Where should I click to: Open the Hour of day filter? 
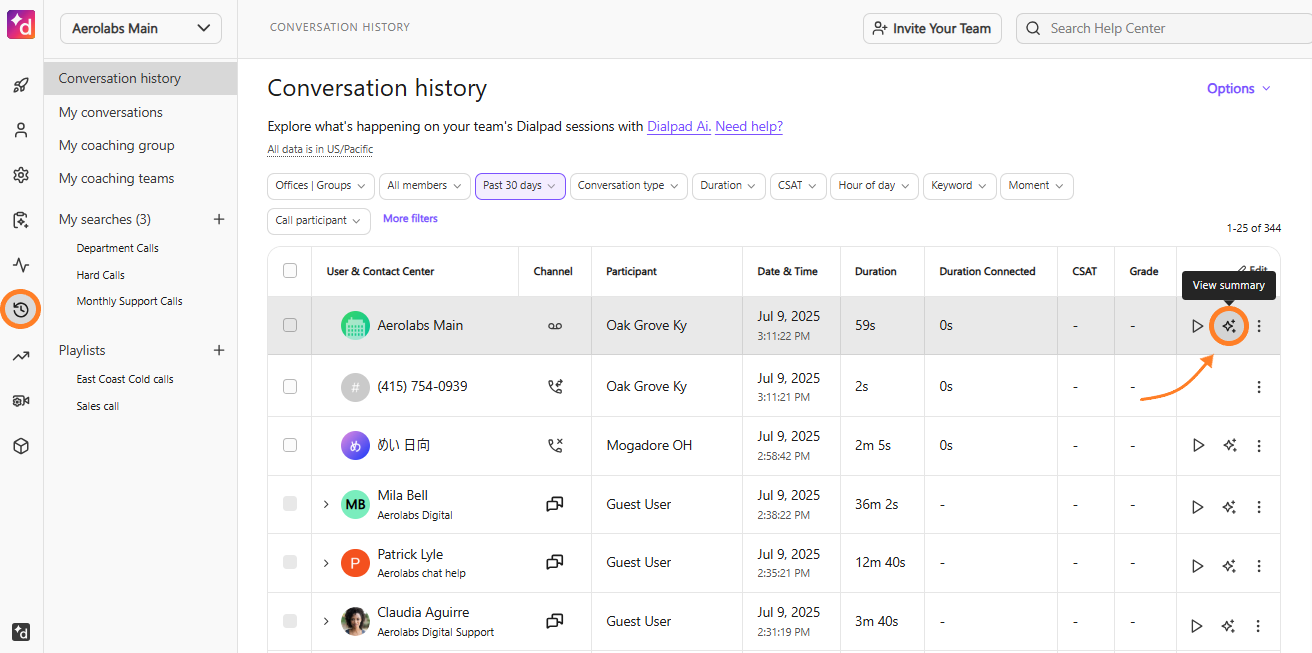pos(874,186)
